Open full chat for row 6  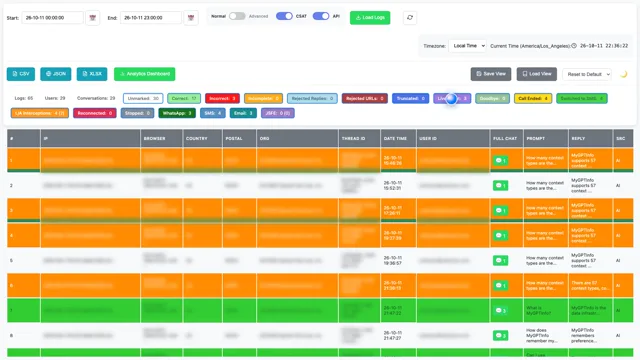[x=500, y=285]
